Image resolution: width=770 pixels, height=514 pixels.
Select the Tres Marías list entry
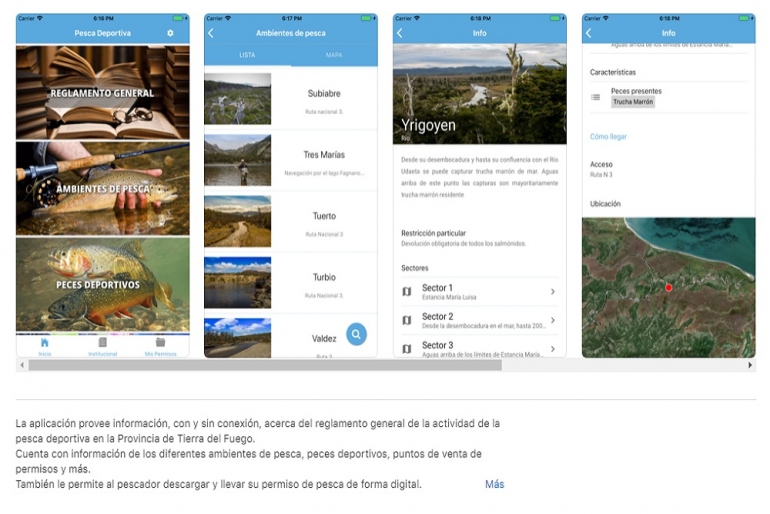click(x=291, y=160)
